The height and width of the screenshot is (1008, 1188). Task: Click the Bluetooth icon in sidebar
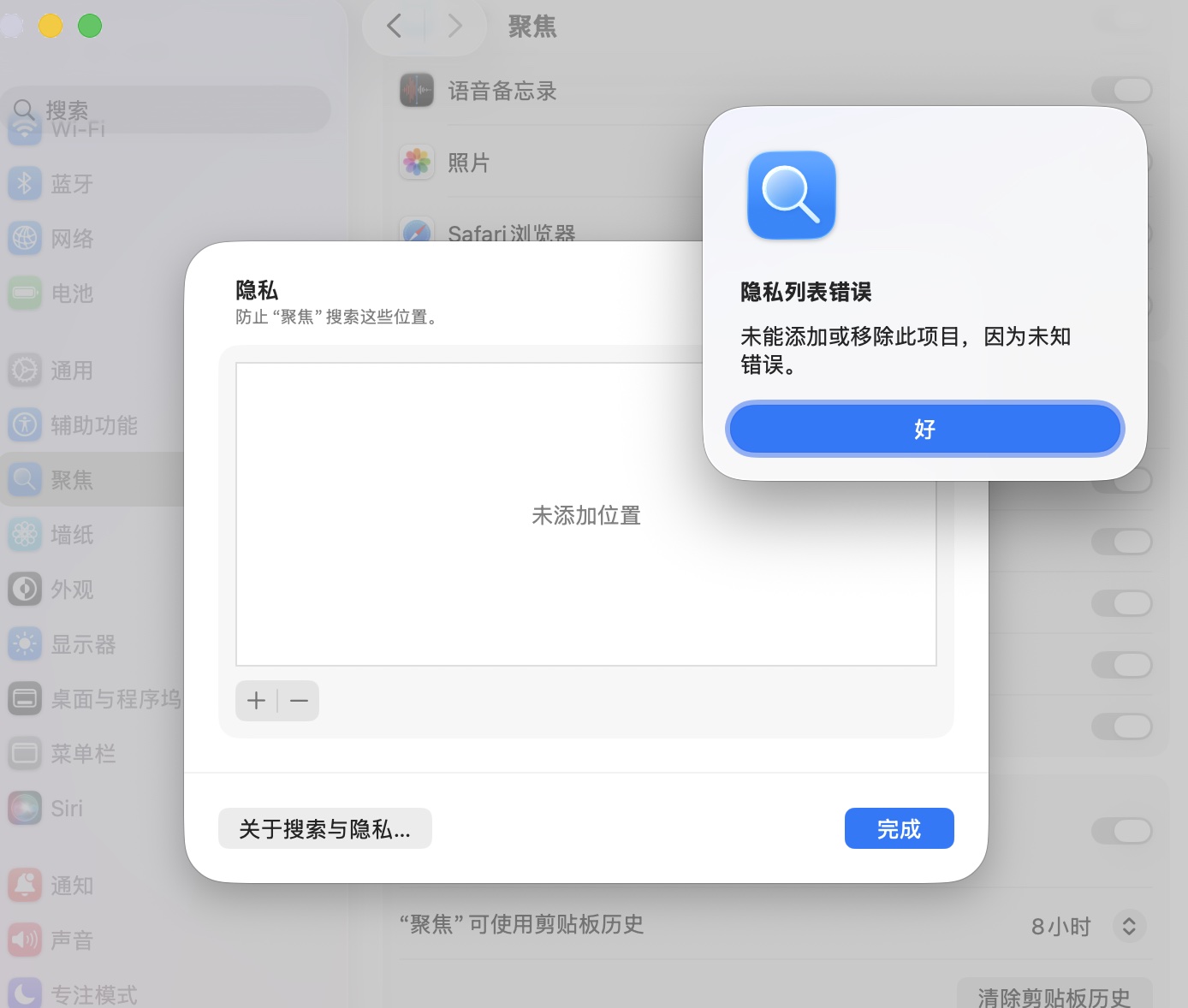25,183
